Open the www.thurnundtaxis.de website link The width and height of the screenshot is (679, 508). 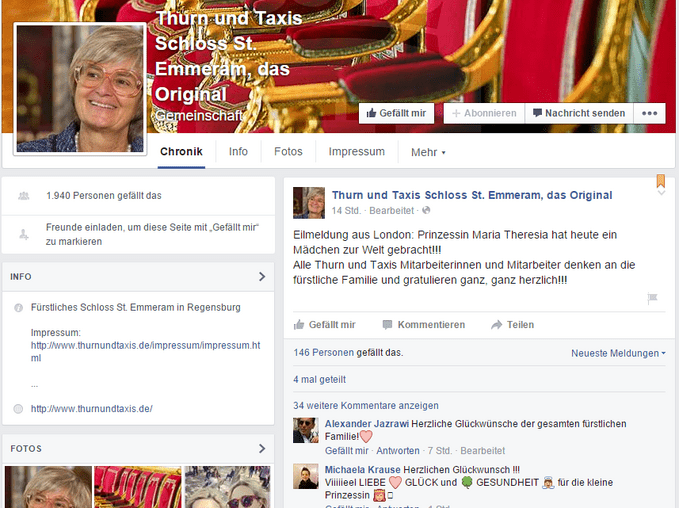click(x=92, y=409)
